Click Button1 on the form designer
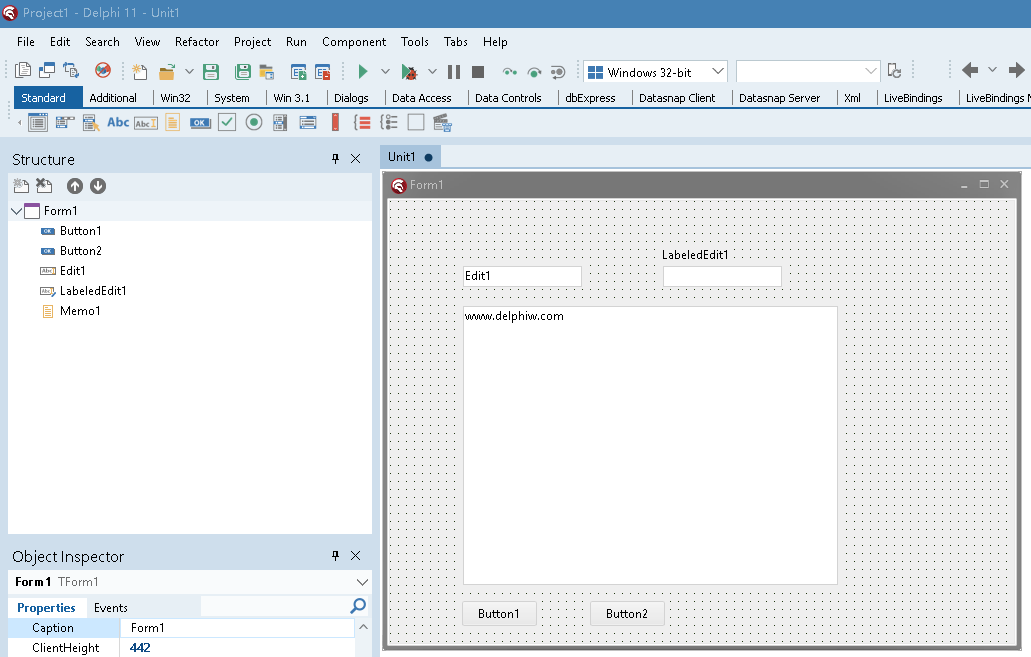Screen dimensions: 1031x657 click(x=499, y=614)
